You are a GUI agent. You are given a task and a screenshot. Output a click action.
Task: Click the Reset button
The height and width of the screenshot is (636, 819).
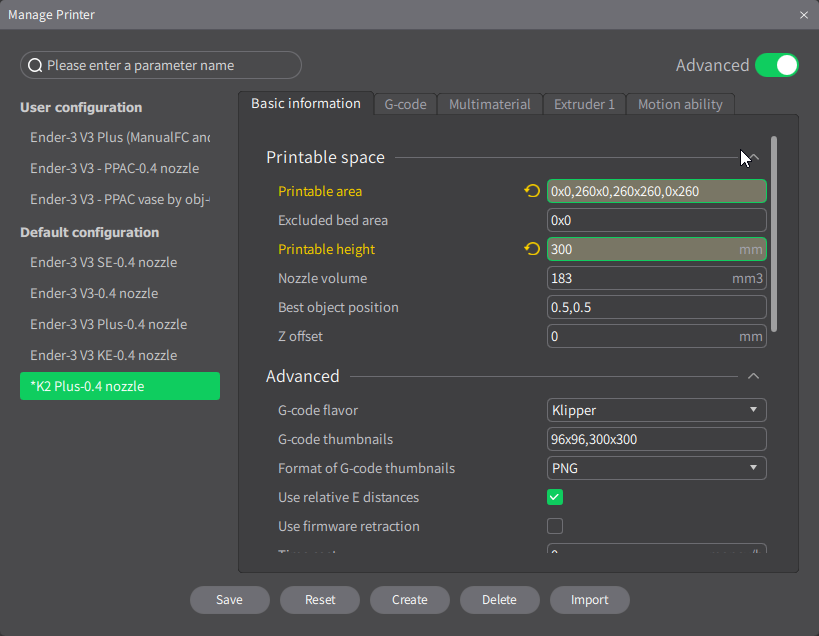pos(320,599)
